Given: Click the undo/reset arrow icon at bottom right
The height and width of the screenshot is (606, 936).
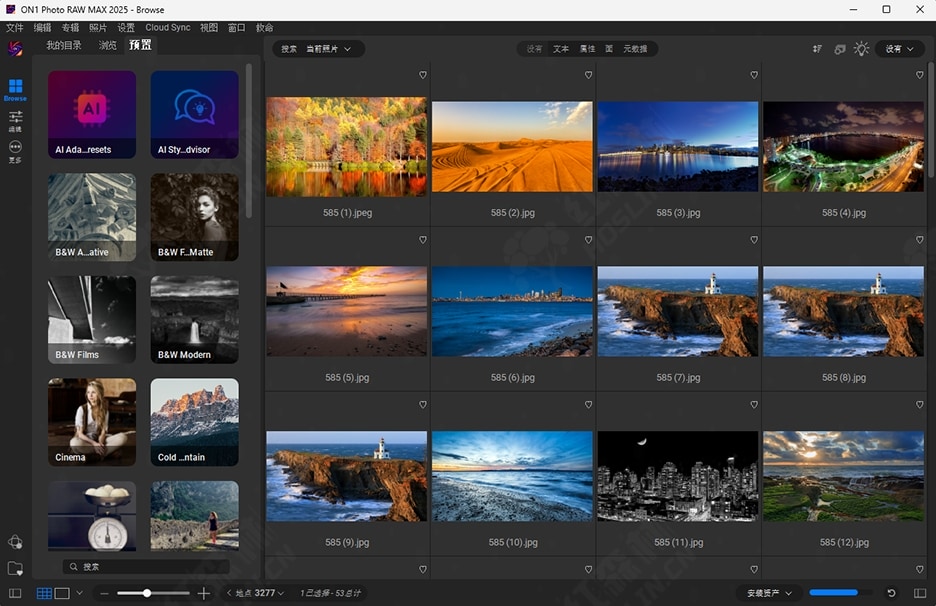Looking at the screenshot, I should point(891,593).
